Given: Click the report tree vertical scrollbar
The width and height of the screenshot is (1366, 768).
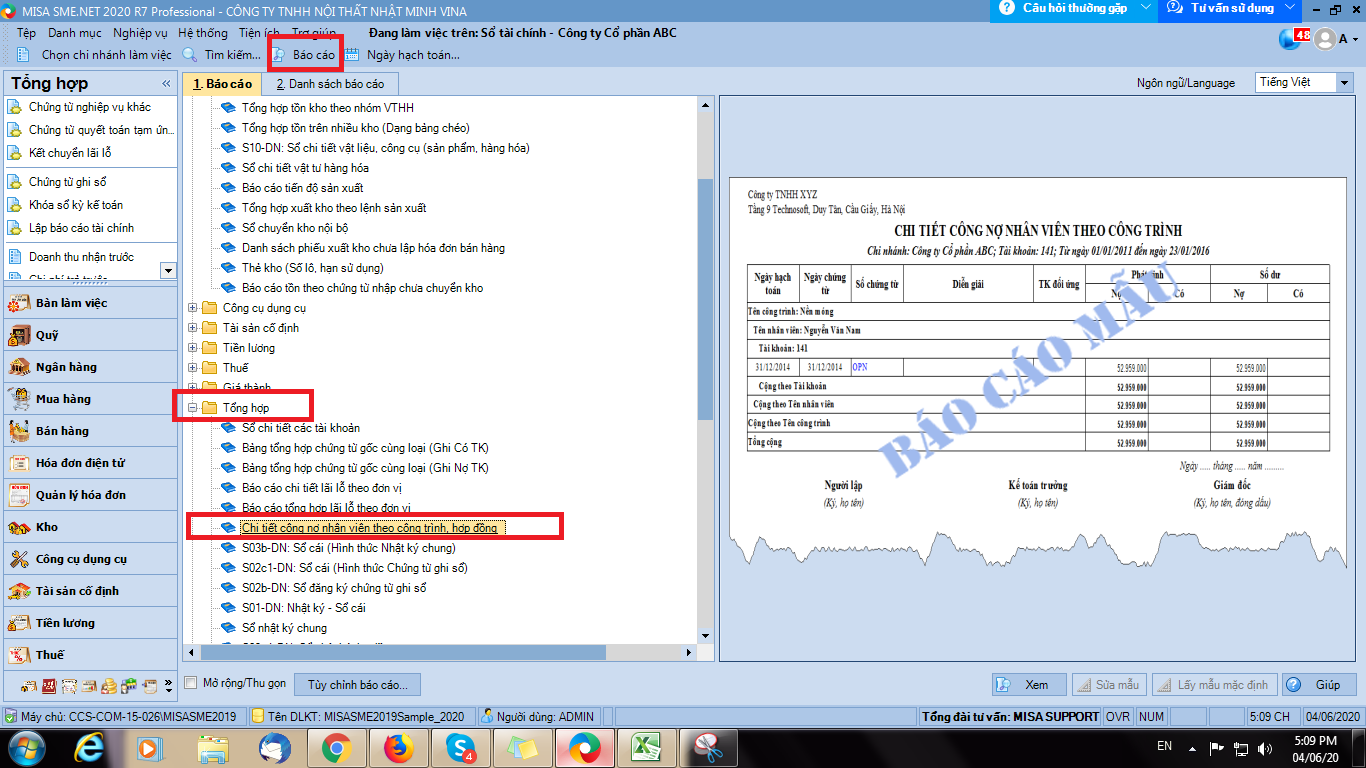Looking at the screenshot, I should coord(705,300).
